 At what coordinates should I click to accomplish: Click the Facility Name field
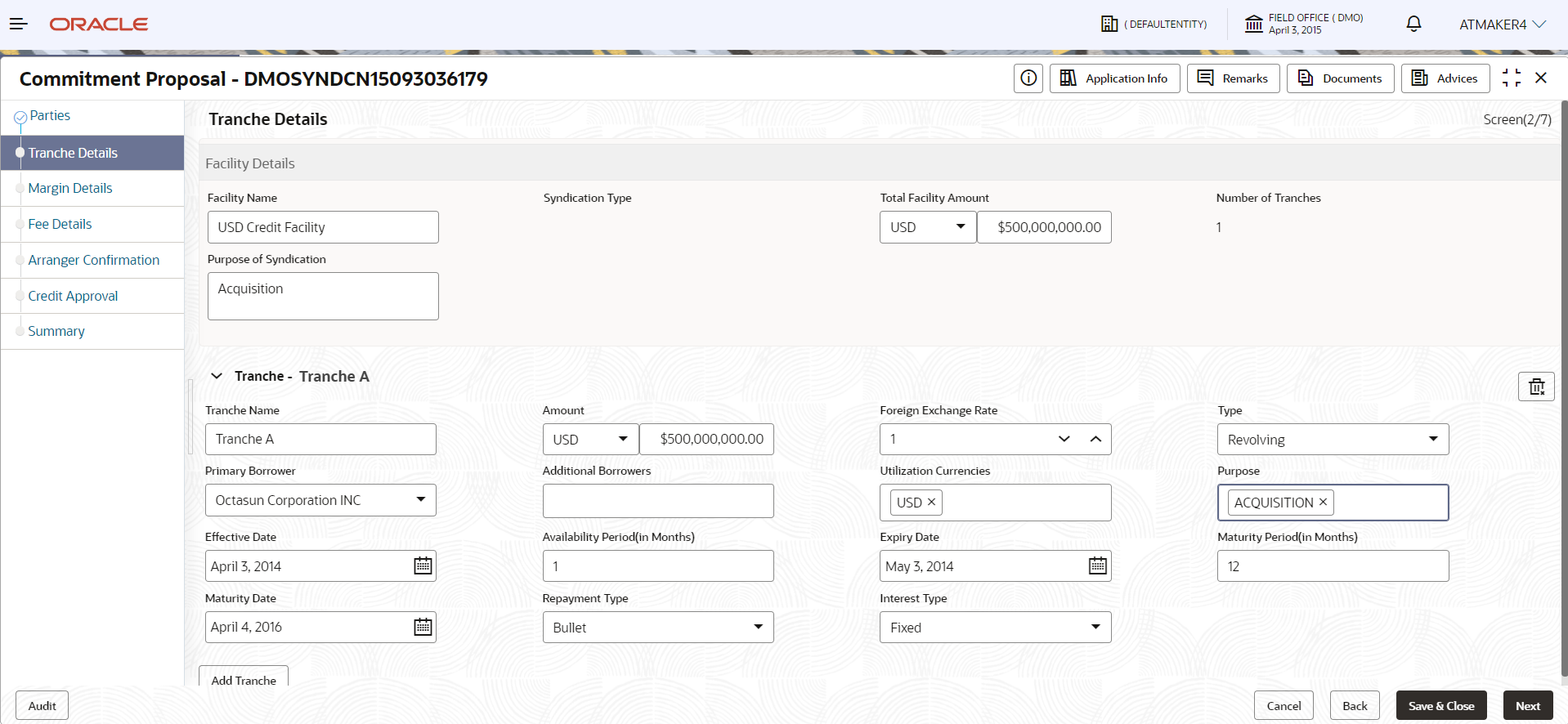(x=323, y=227)
